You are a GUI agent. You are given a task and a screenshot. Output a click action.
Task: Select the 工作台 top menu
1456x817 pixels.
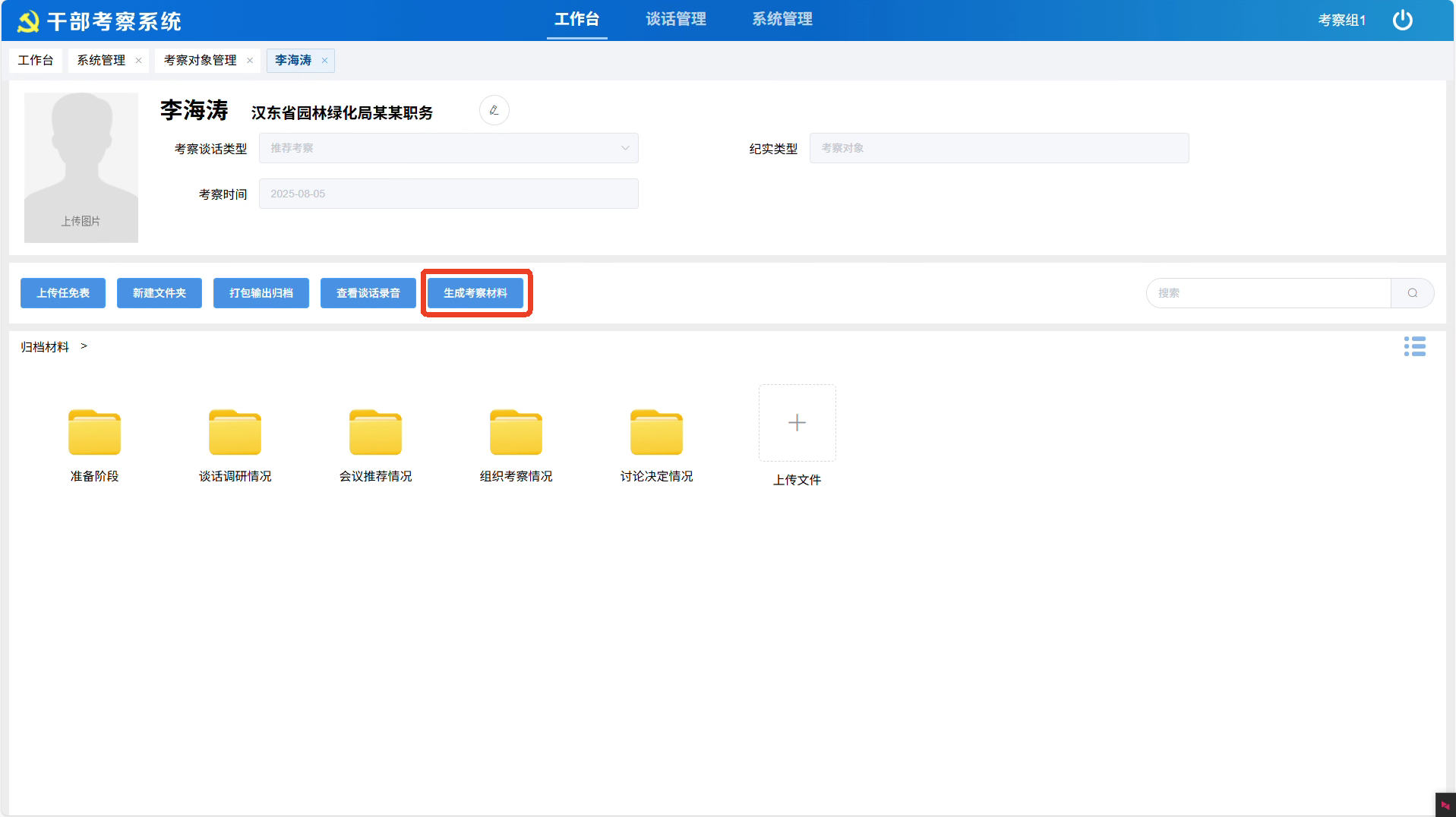[x=576, y=20]
